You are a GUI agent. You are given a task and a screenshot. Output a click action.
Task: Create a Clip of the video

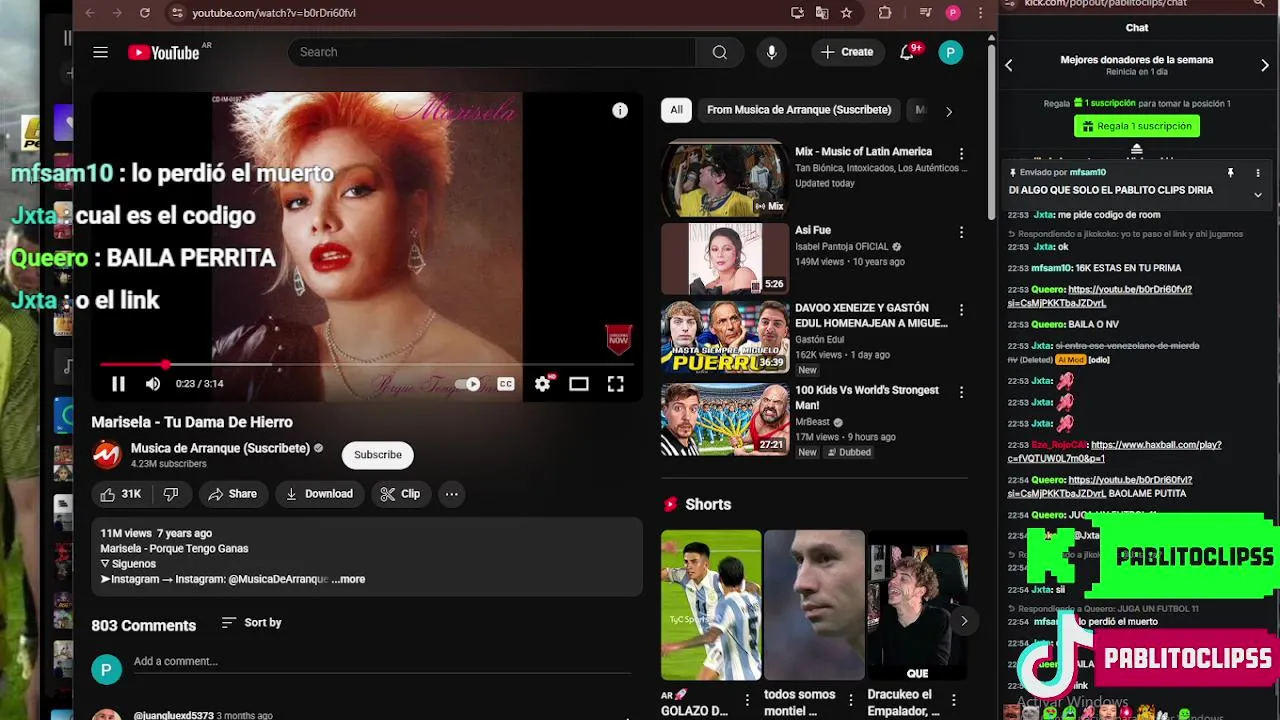click(x=400, y=494)
